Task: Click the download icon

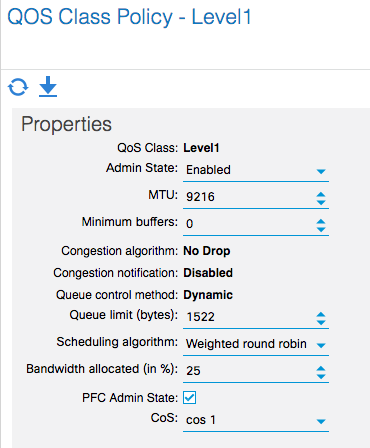Action: click(48, 87)
